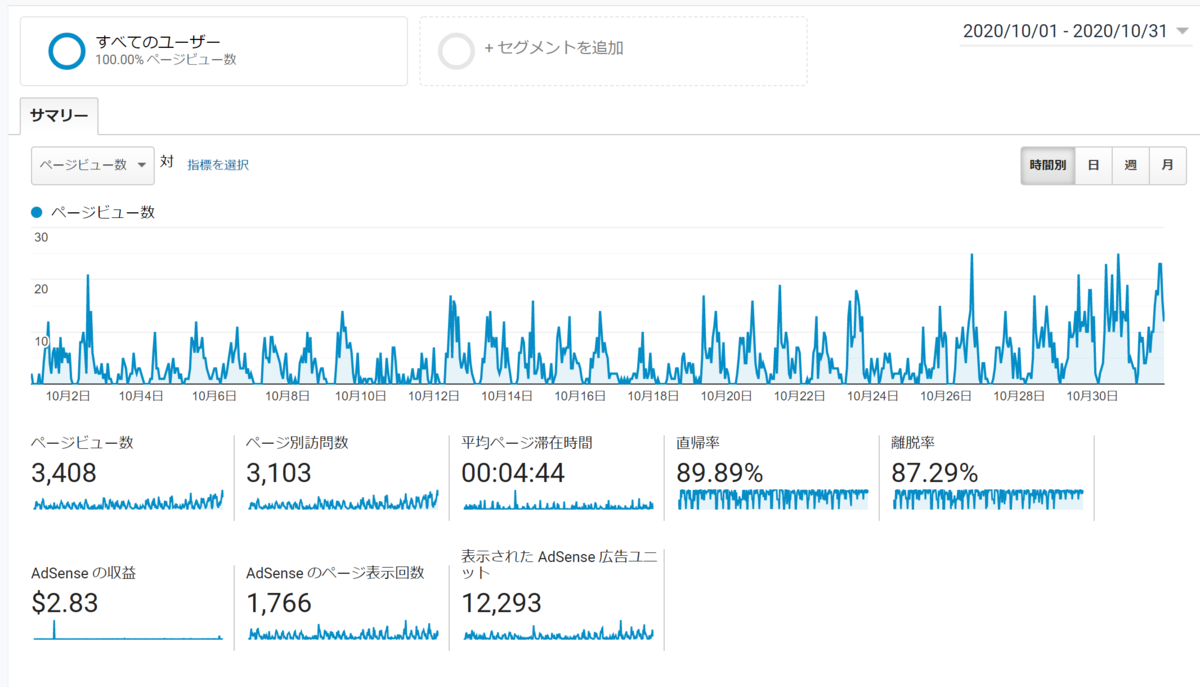Select the 日 granularity button
Viewport: 1200px width, 687px height.
point(1093,165)
